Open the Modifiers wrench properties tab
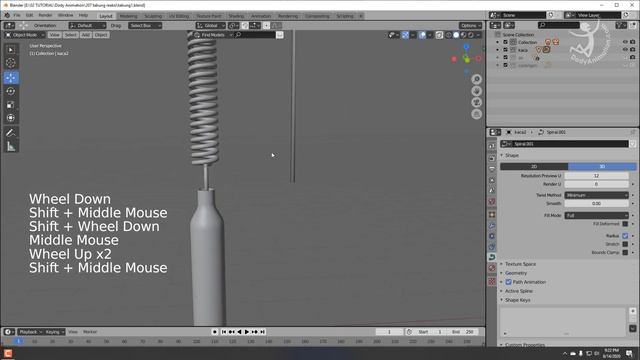The height and width of the screenshot is (360, 640). click(x=492, y=225)
